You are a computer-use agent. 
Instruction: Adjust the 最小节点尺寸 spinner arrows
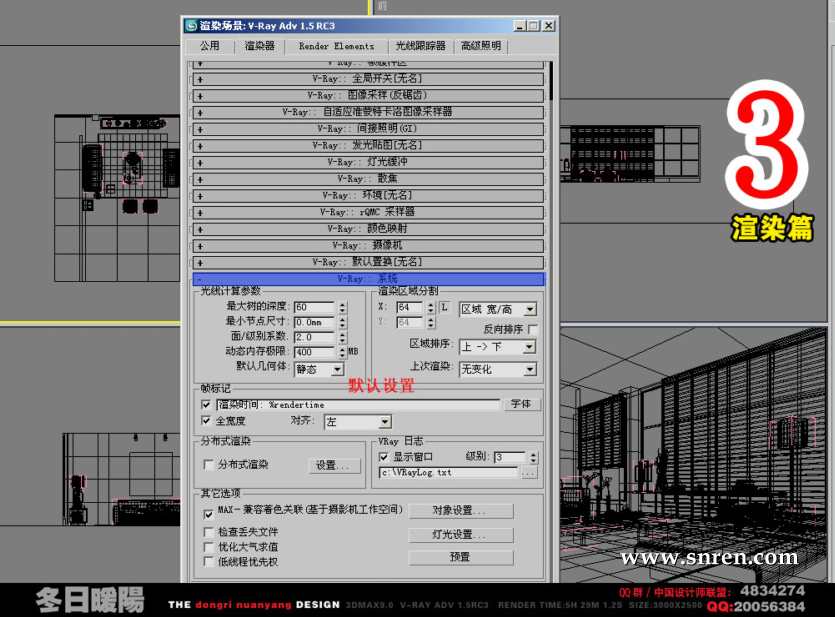pyautogui.click(x=342, y=322)
